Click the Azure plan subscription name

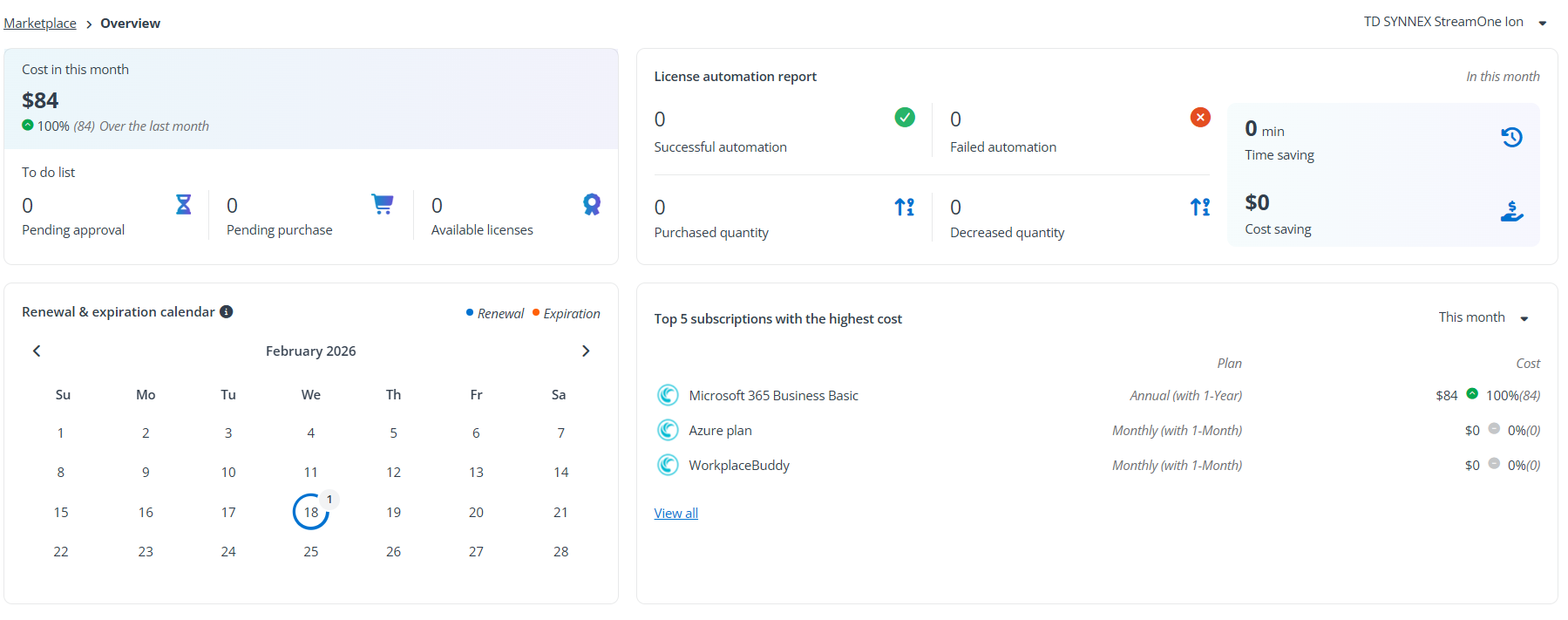coord(720,430)
